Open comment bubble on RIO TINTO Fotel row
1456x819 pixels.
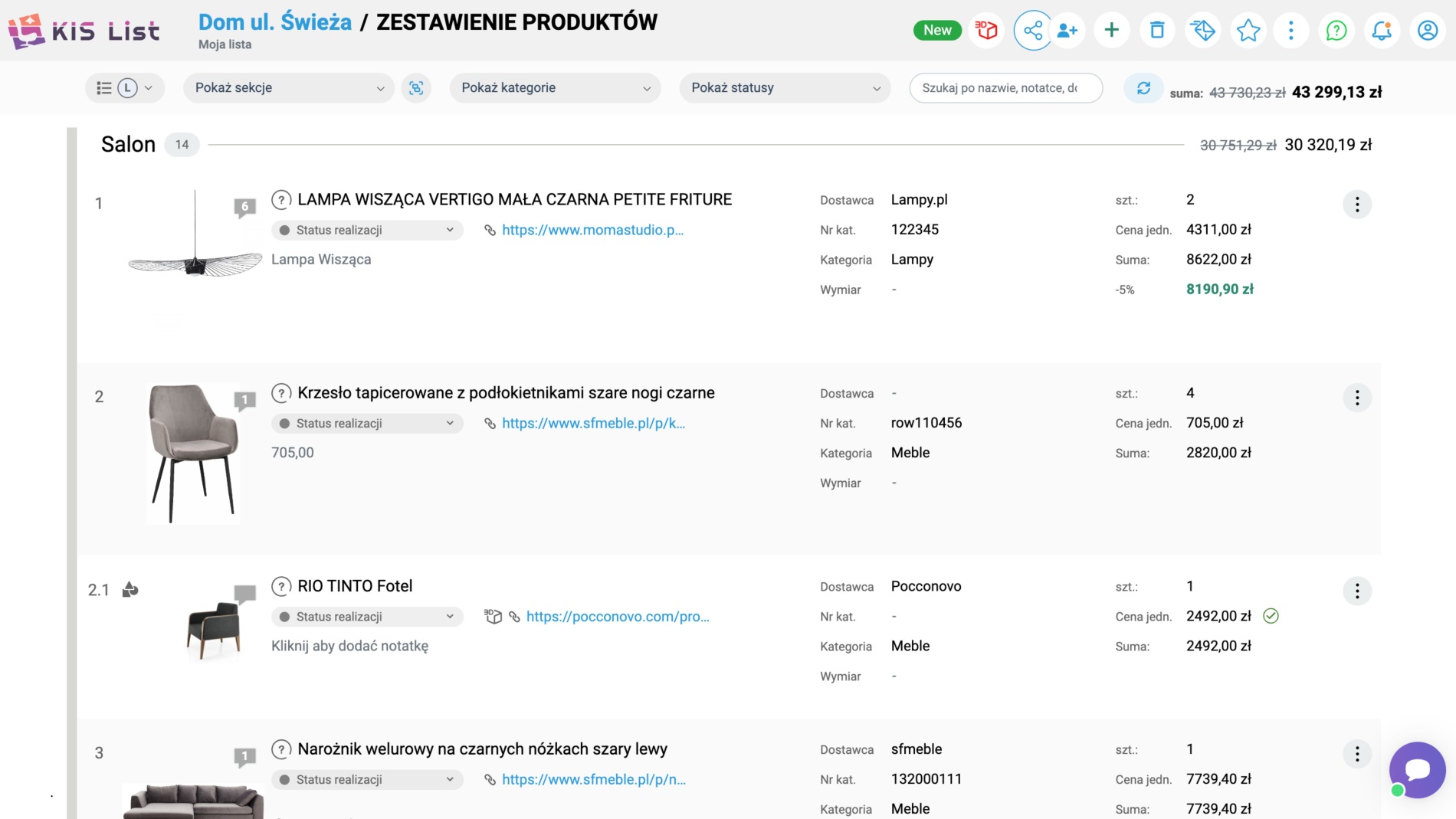[x=244, y=594]
